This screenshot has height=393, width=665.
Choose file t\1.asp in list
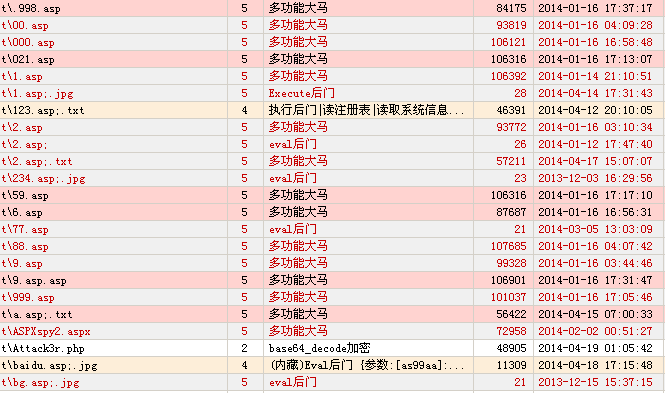point(22,76)
